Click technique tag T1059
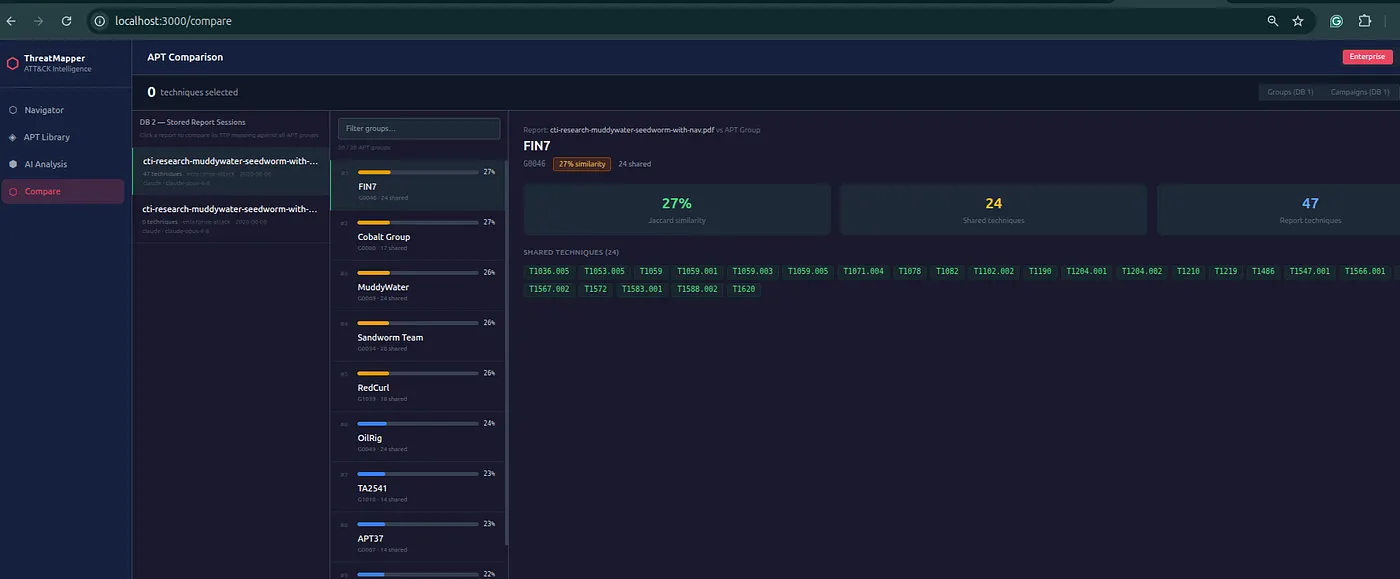Image resolution: width=1400 pixels, height=579 pixels. click(651, 271)
